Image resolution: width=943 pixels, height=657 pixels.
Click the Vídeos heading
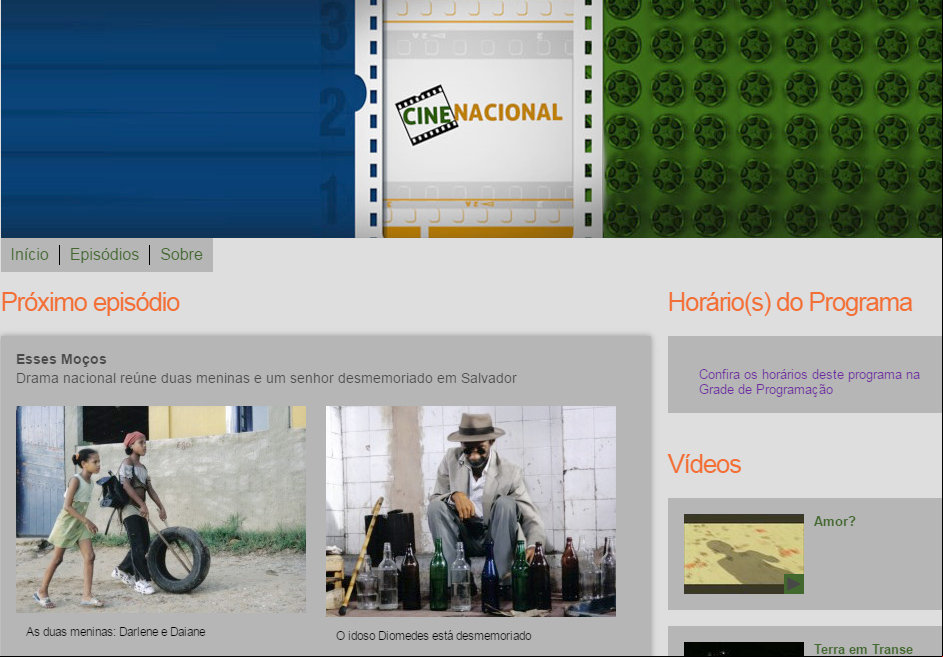click(704, 464)
